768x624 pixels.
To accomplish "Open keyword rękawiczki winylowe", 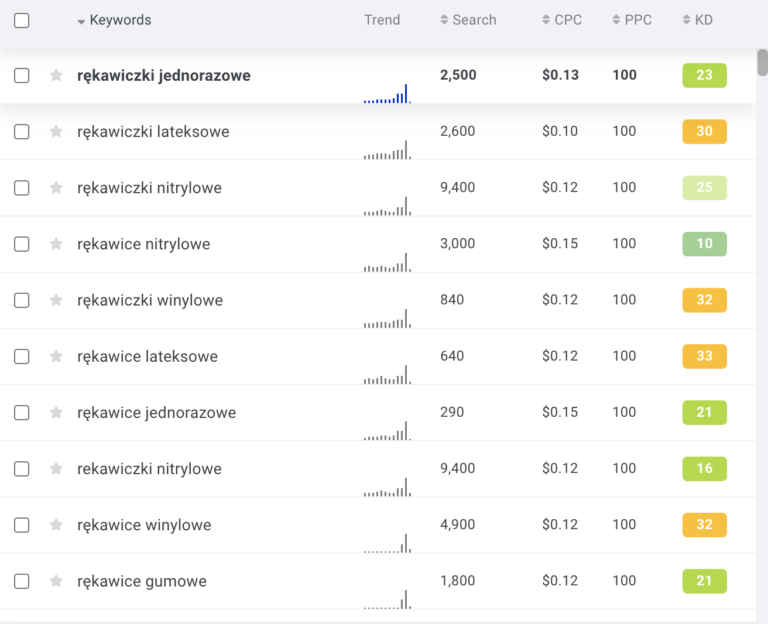I will pyautogui.click(x=150, y=300).
